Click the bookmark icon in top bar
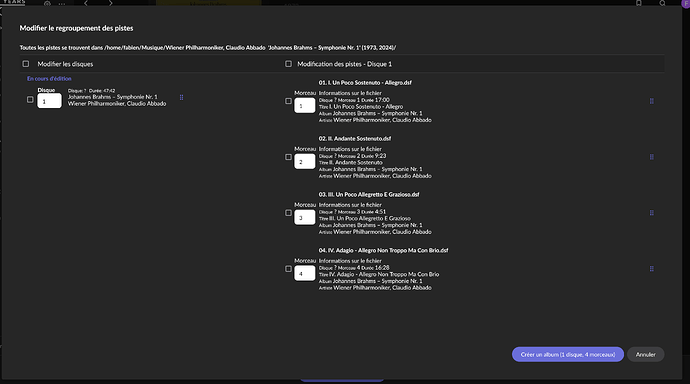 pos(639,3)
